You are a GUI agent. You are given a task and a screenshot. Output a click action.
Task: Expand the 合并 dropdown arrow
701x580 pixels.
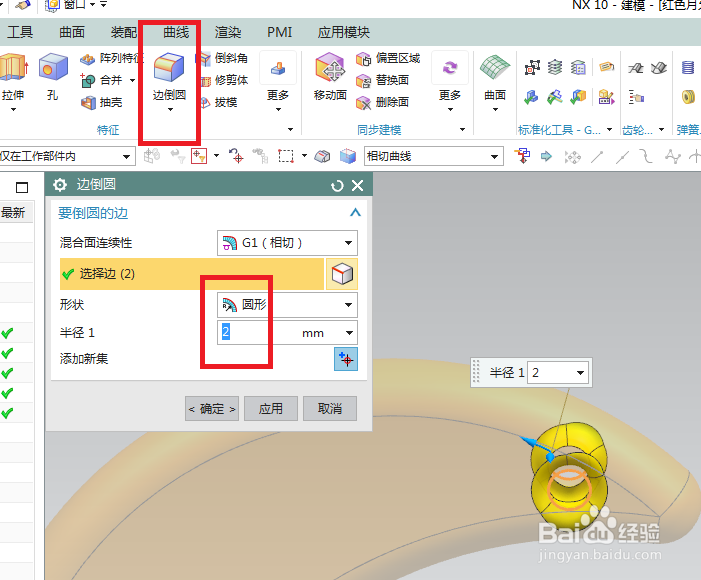tap(133, 80)
